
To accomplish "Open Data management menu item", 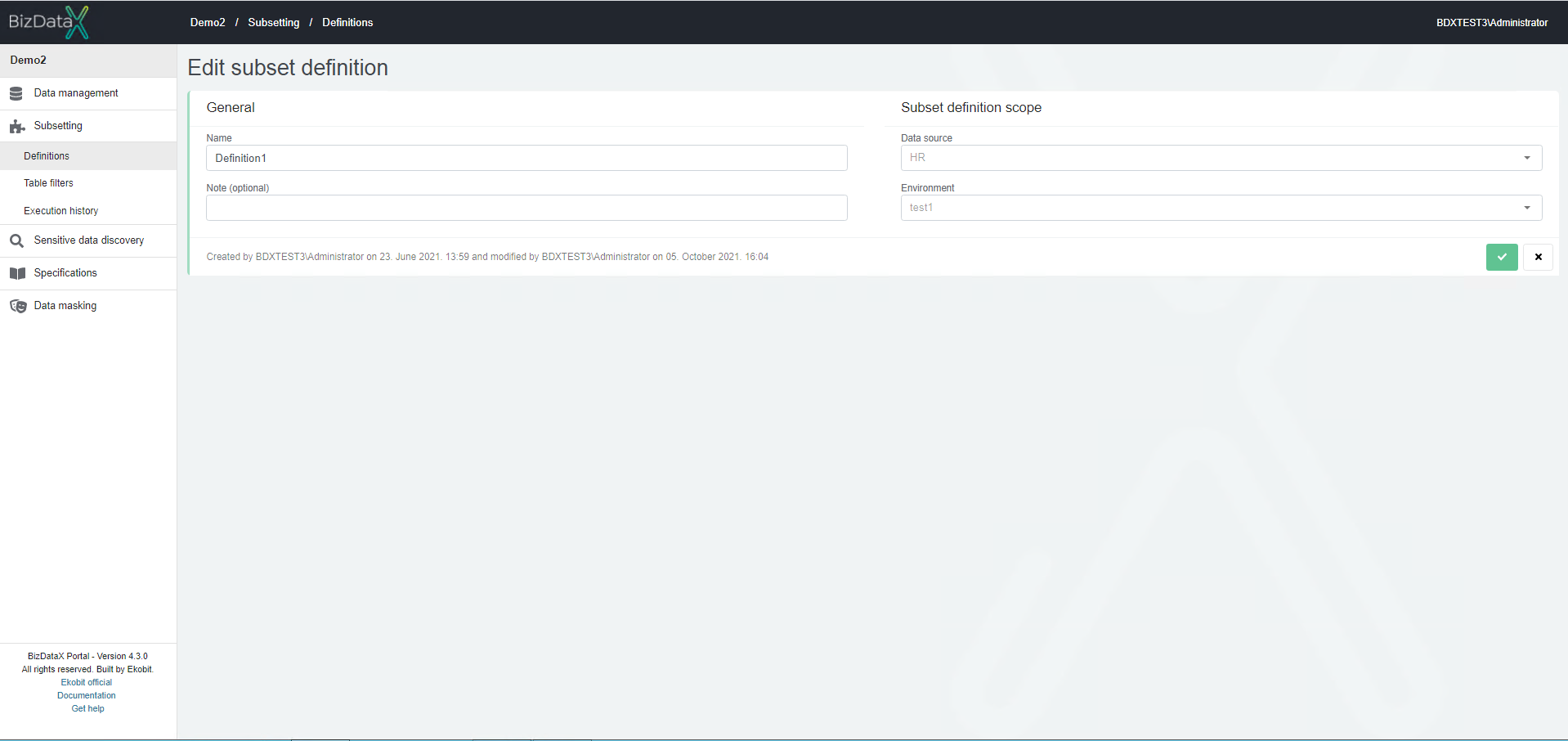I will coord(88,93).
